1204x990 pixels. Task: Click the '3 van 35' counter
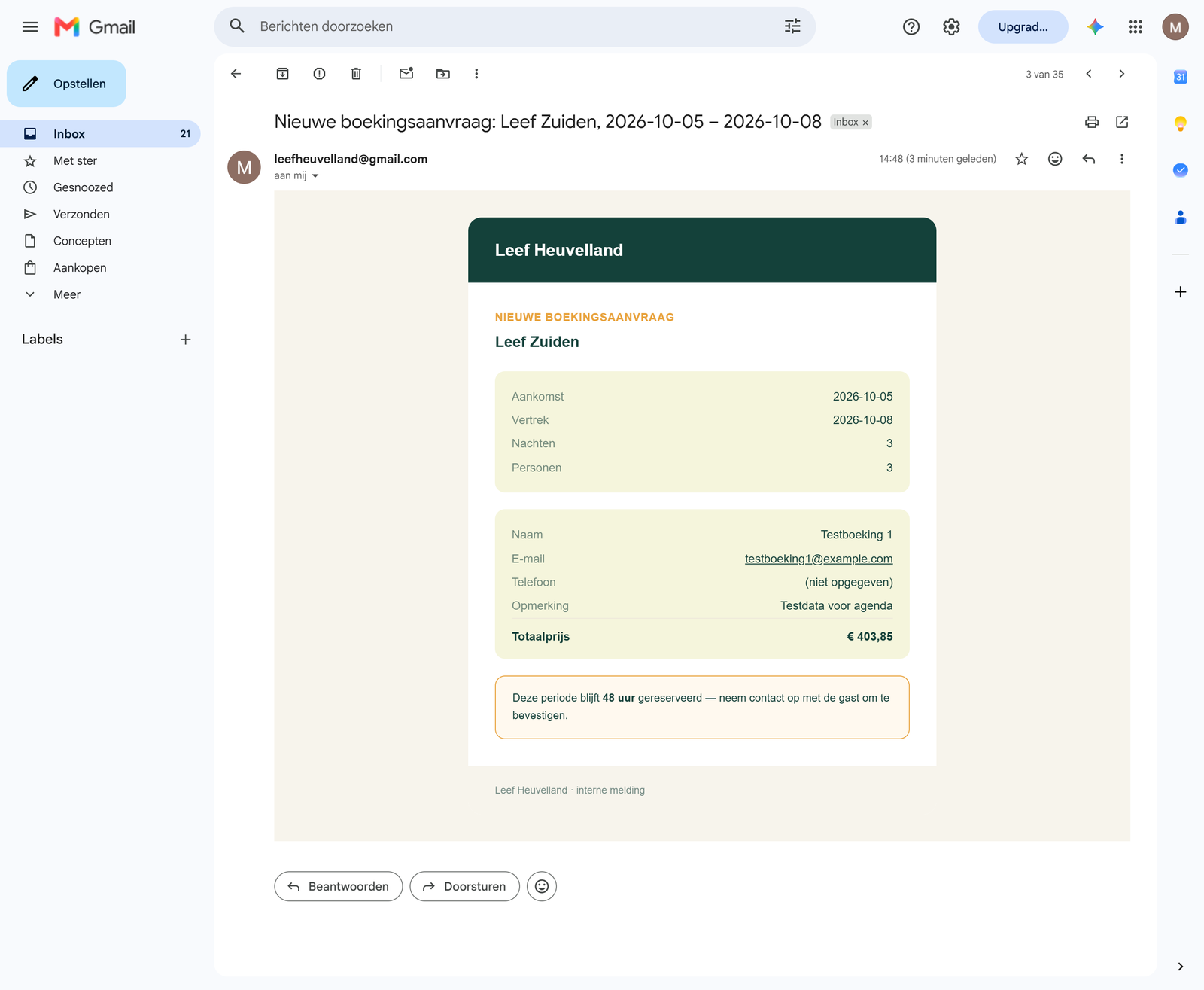1044,74
